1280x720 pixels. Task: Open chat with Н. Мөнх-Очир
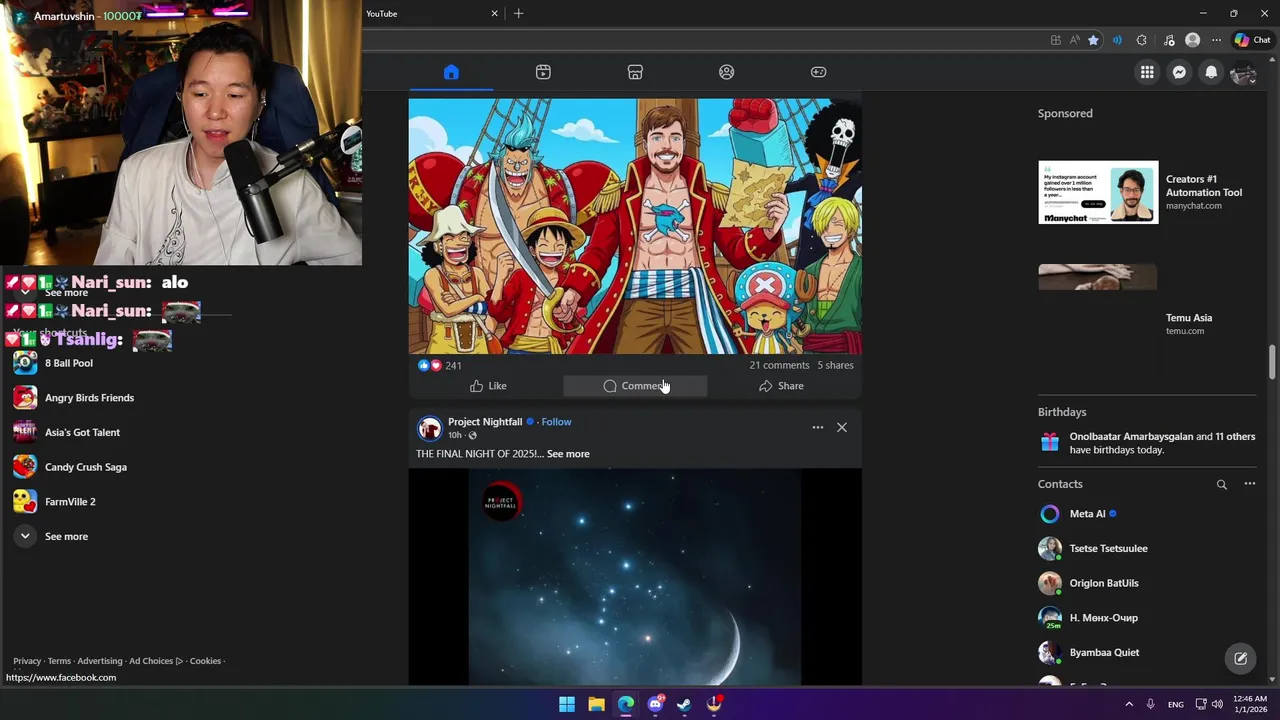pos(1147,618)
